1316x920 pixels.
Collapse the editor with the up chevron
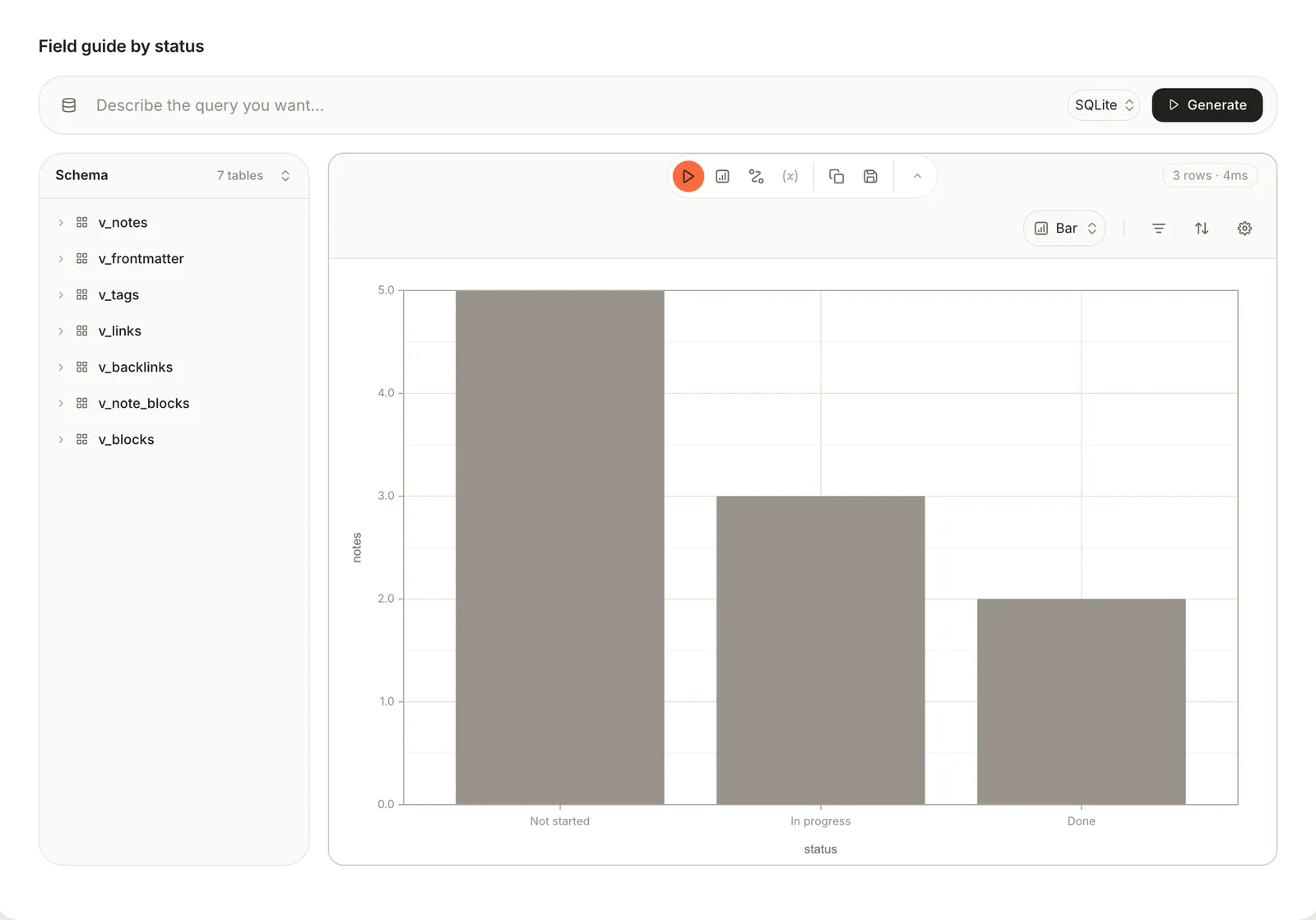(917, 176)
